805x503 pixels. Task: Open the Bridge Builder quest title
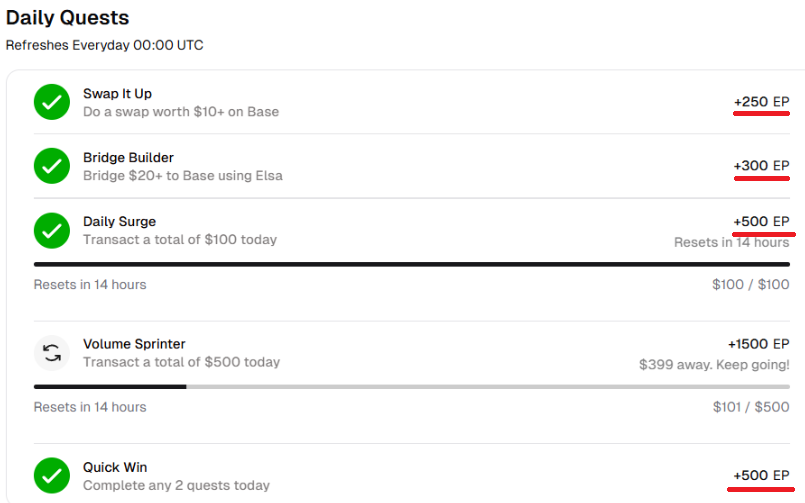pyautogui.click(x=128, y=158)
